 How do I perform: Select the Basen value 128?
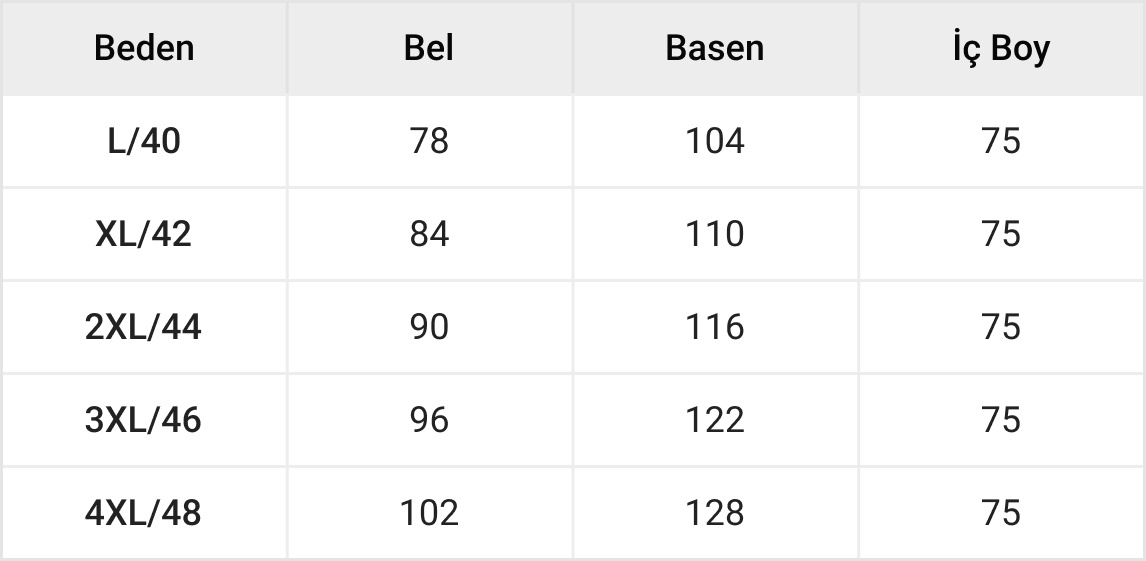point(714,513)
